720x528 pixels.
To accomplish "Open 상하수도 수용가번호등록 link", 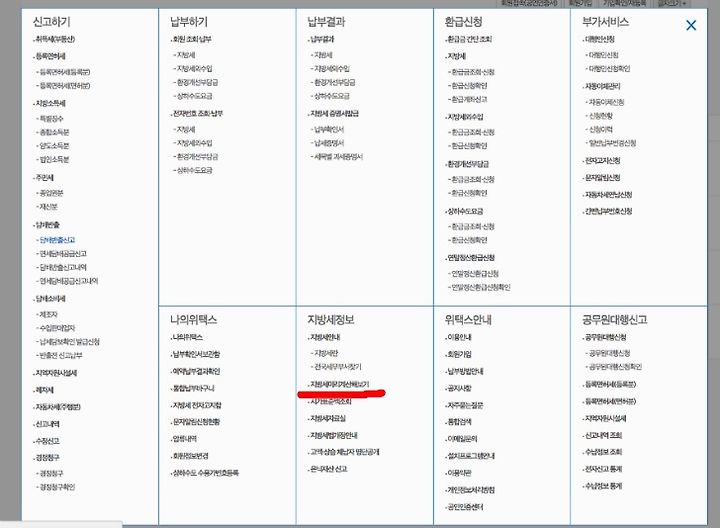I will click(x=205, y=473).
